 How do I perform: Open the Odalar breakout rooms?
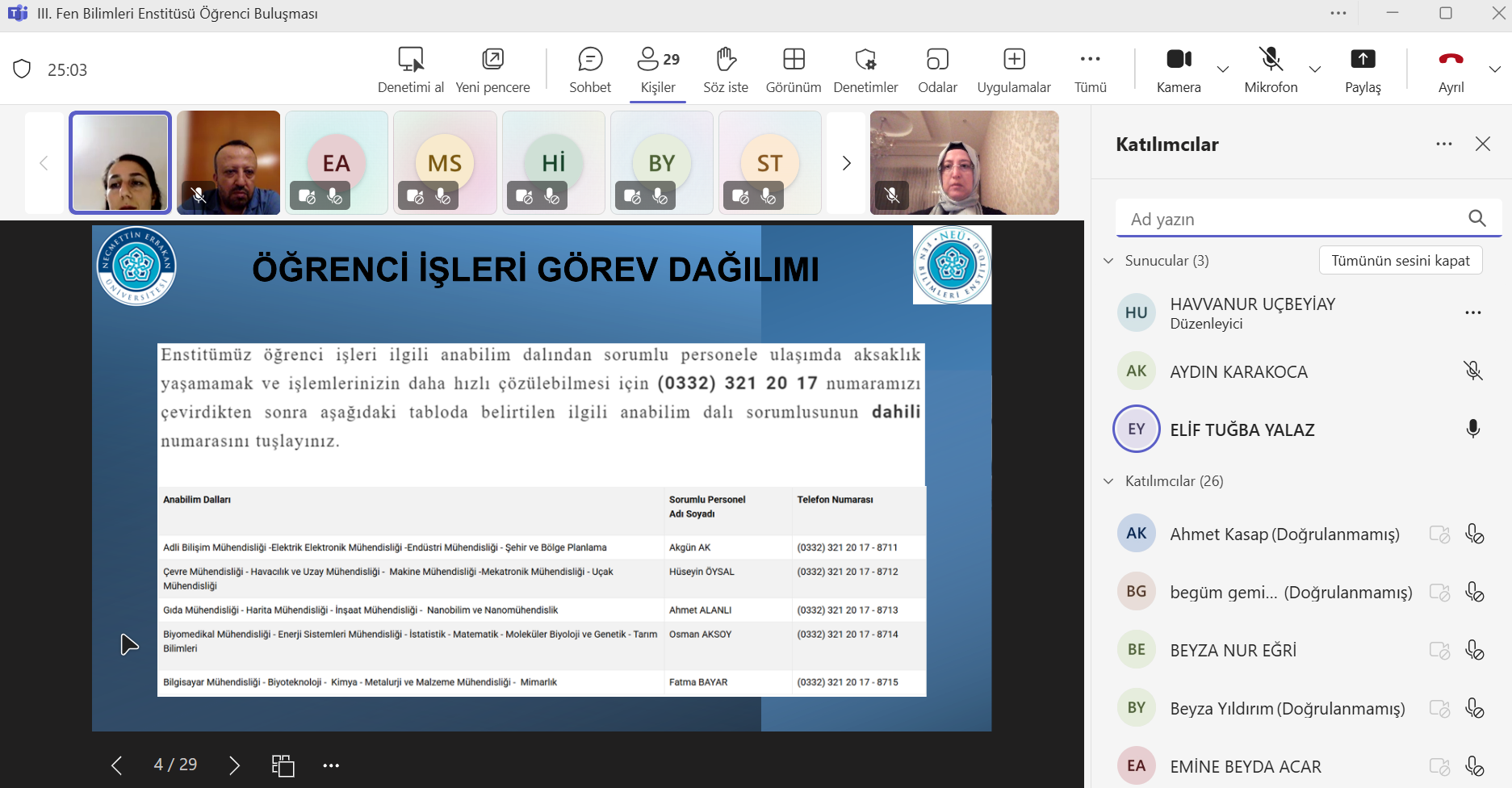pyautogui.click(x=936, y=69)
